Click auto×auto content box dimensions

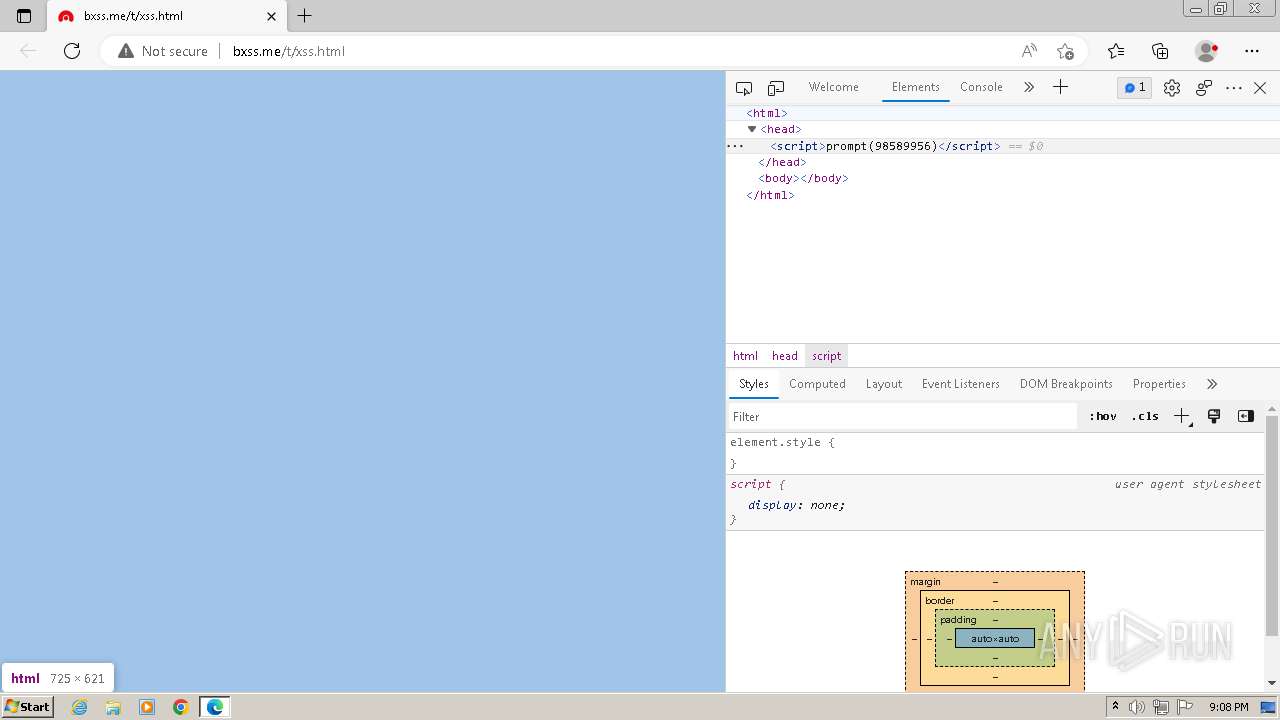995,639
